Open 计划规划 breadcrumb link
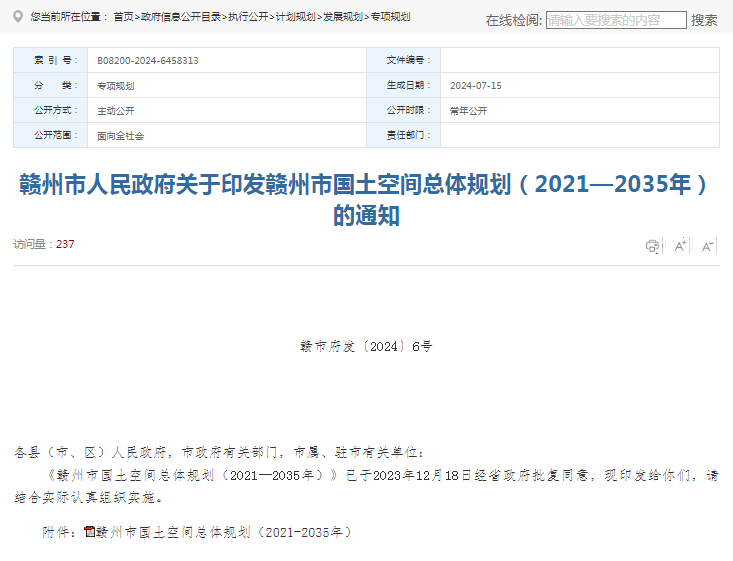733x561 pixels. (x=295, y=17)
